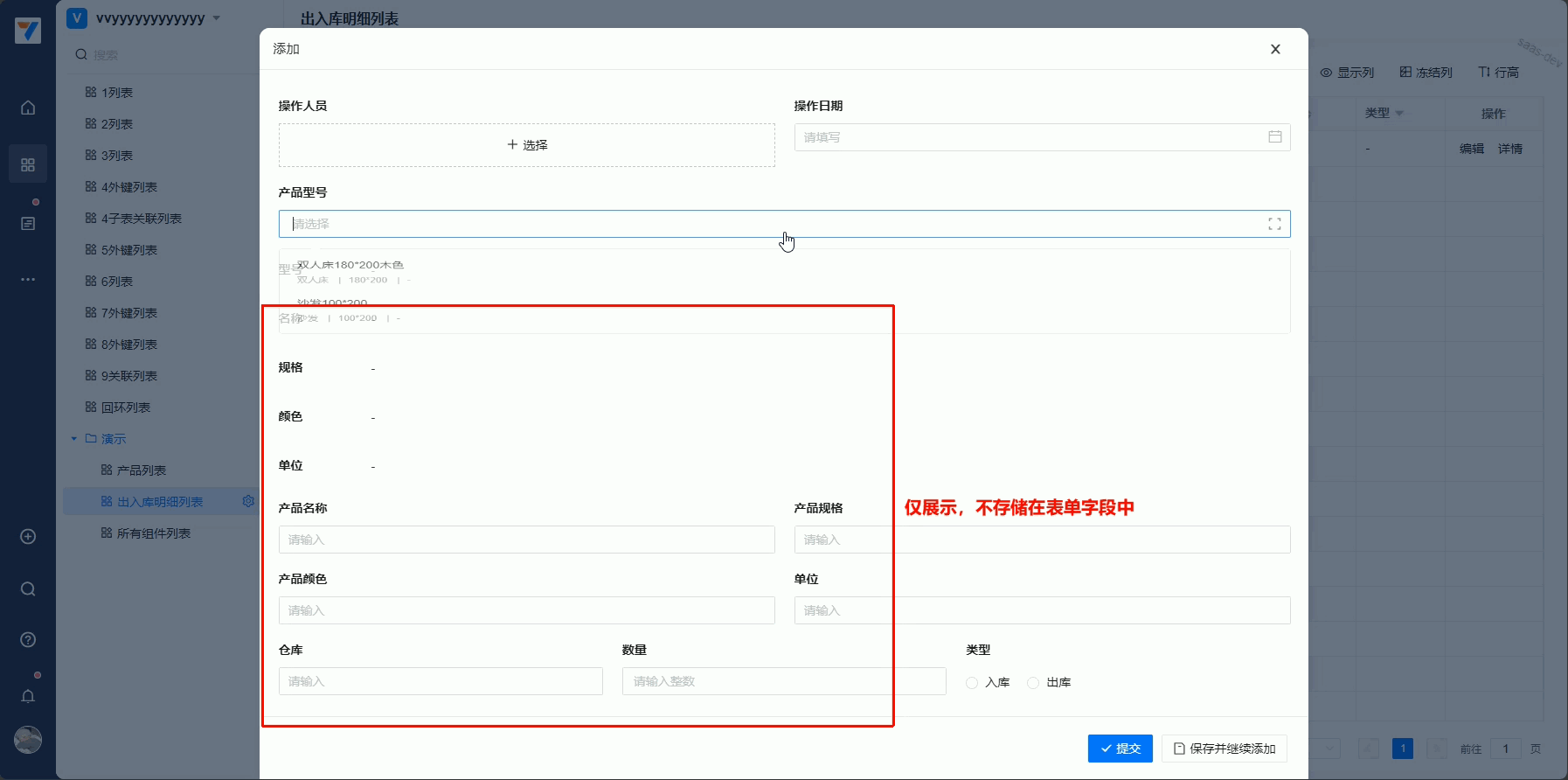This screenshot has width=1568, height=780.
Task: Select the 入库 radio option
Action: click(x=972, y=683)
